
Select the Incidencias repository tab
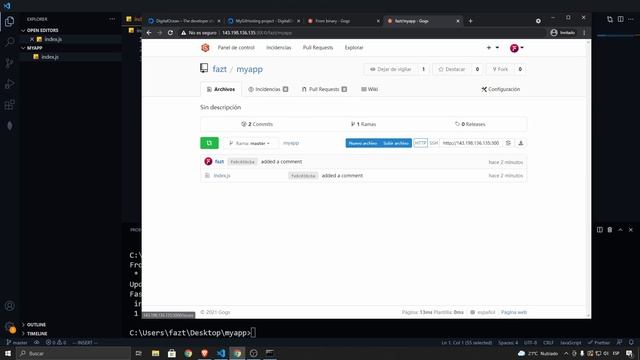click(x=268, y=89)
